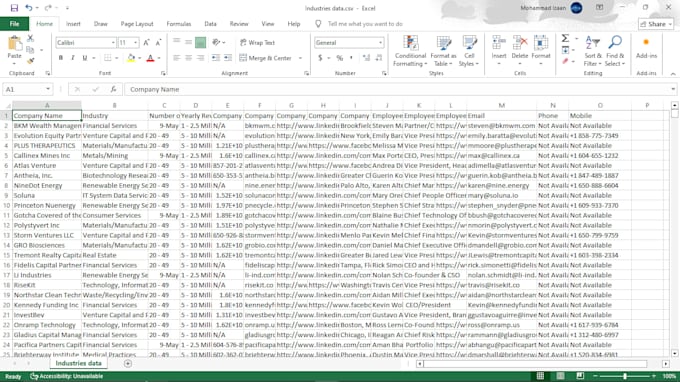Viewport: 680px width, 382px height.
Task: Increase decimal places
Action: pos(366,58)
